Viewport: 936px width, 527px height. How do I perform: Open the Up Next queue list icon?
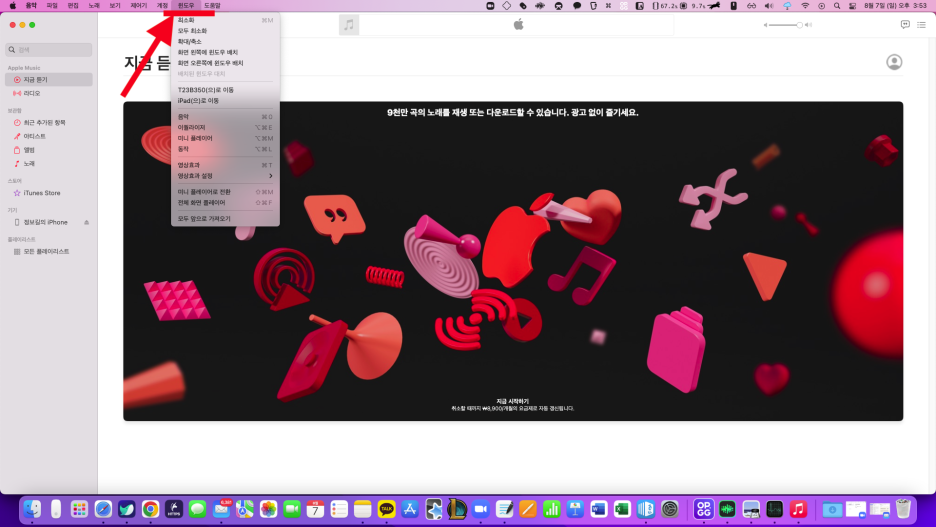pos(921,24)
